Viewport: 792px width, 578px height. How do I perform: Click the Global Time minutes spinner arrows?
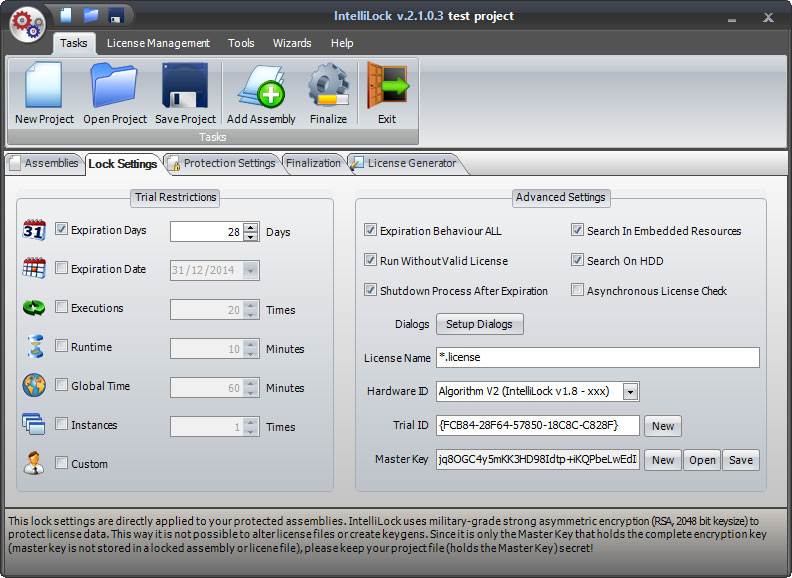[x=251, y=388]
